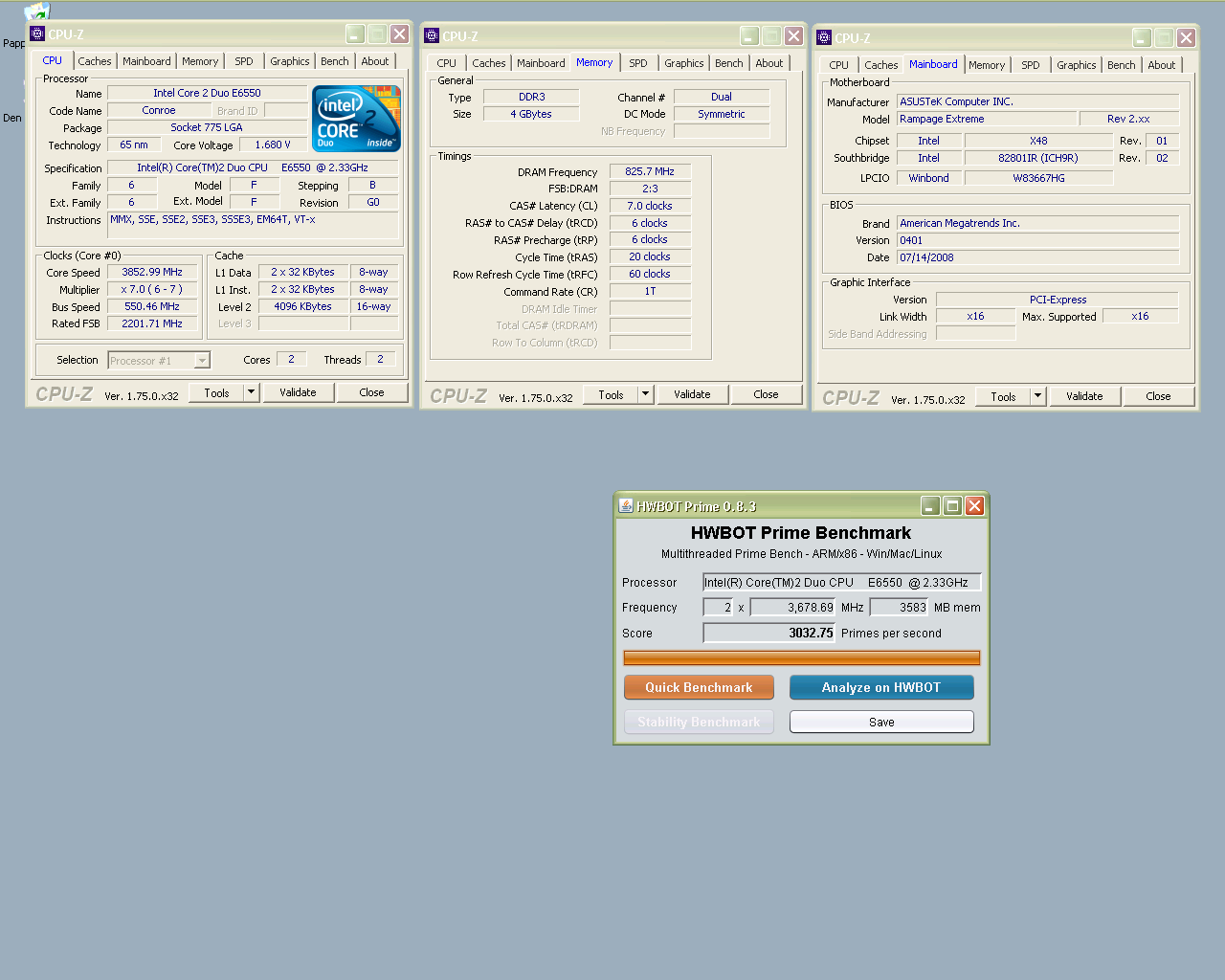The image size is (1225, 980).
Task: Click Rated FSB value 2201.71 MHz
Action: [152, 323]
